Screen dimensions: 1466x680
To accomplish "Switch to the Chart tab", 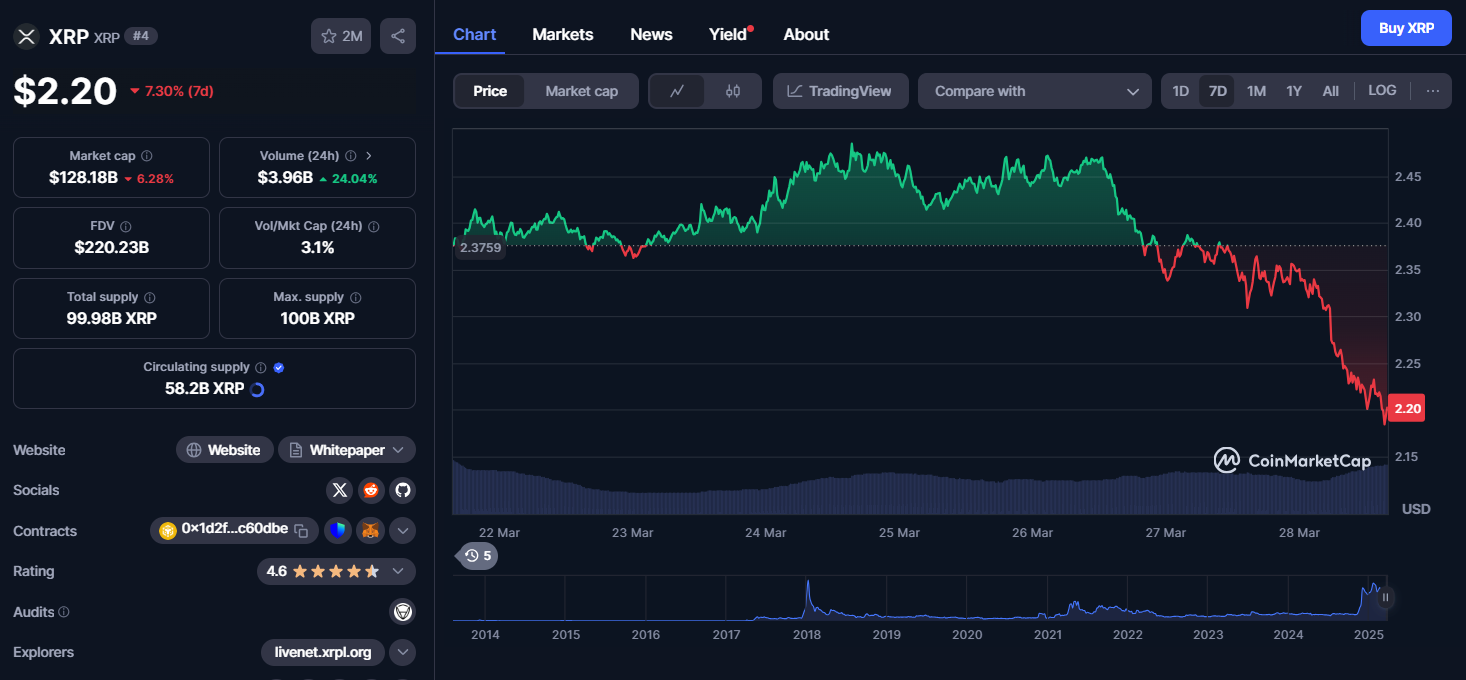I will tap(474, 34).
